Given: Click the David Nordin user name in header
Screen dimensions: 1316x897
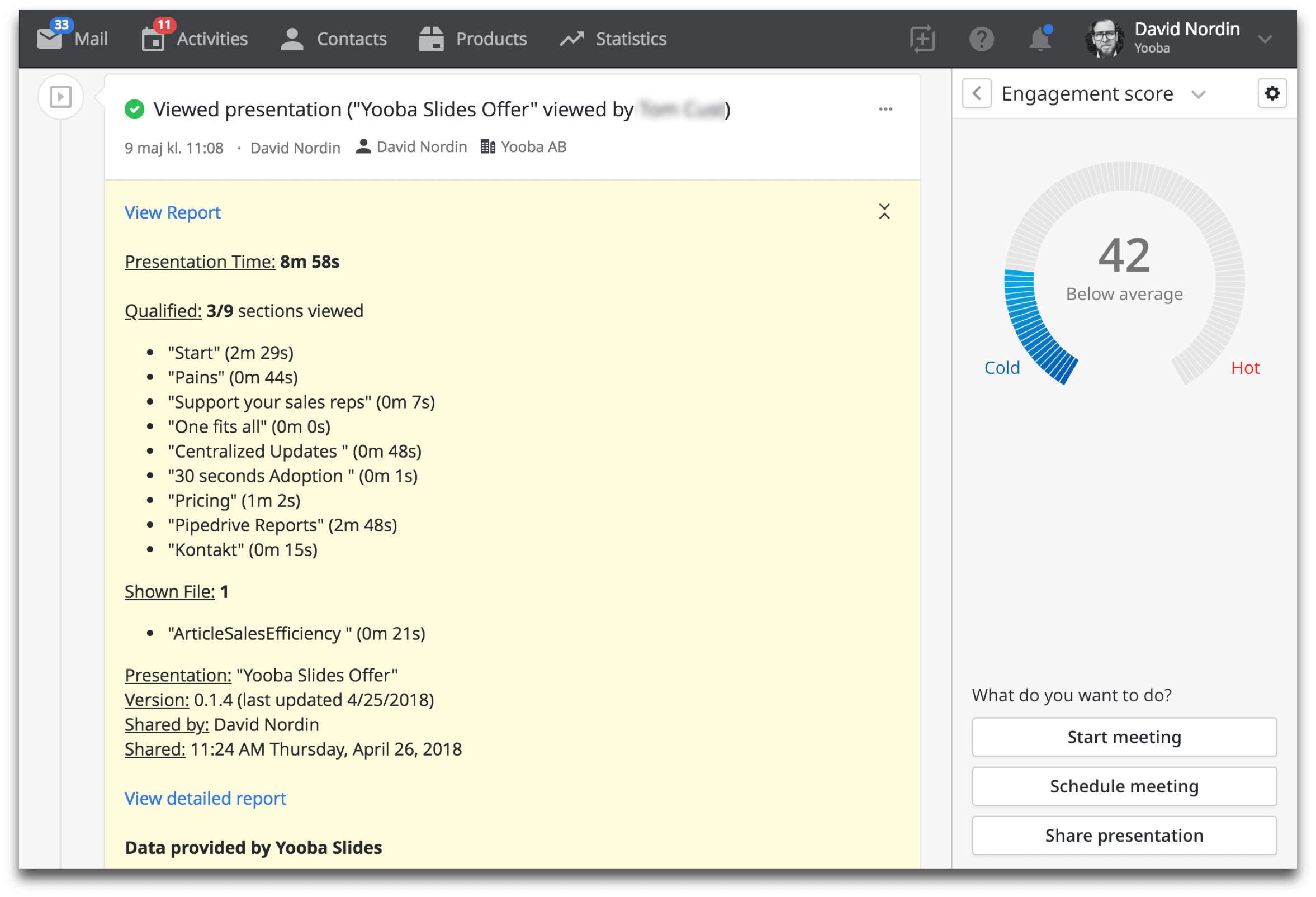Looking at the screenshot, I should 1187,30.
